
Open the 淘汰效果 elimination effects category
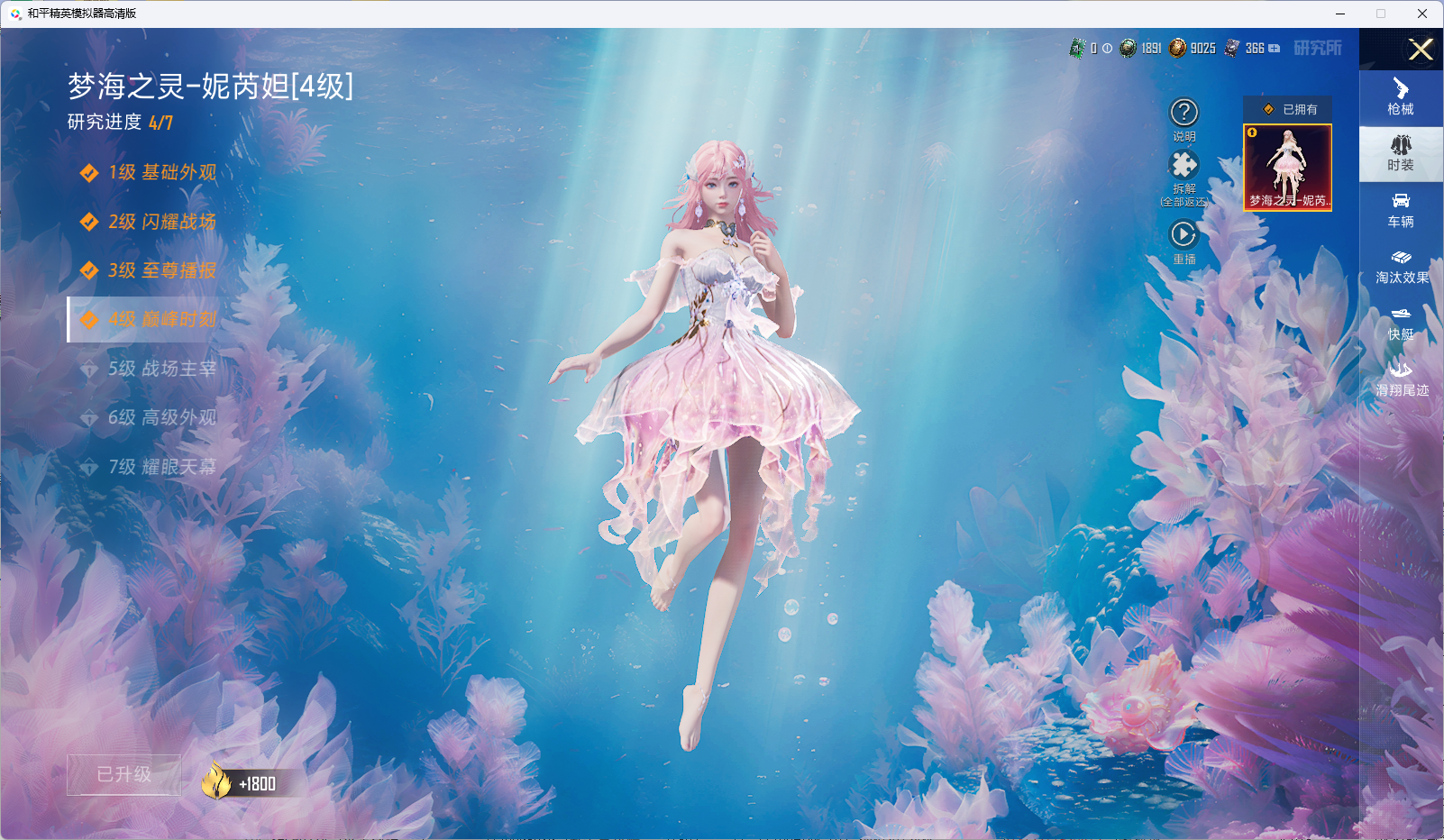point(1401,267)
